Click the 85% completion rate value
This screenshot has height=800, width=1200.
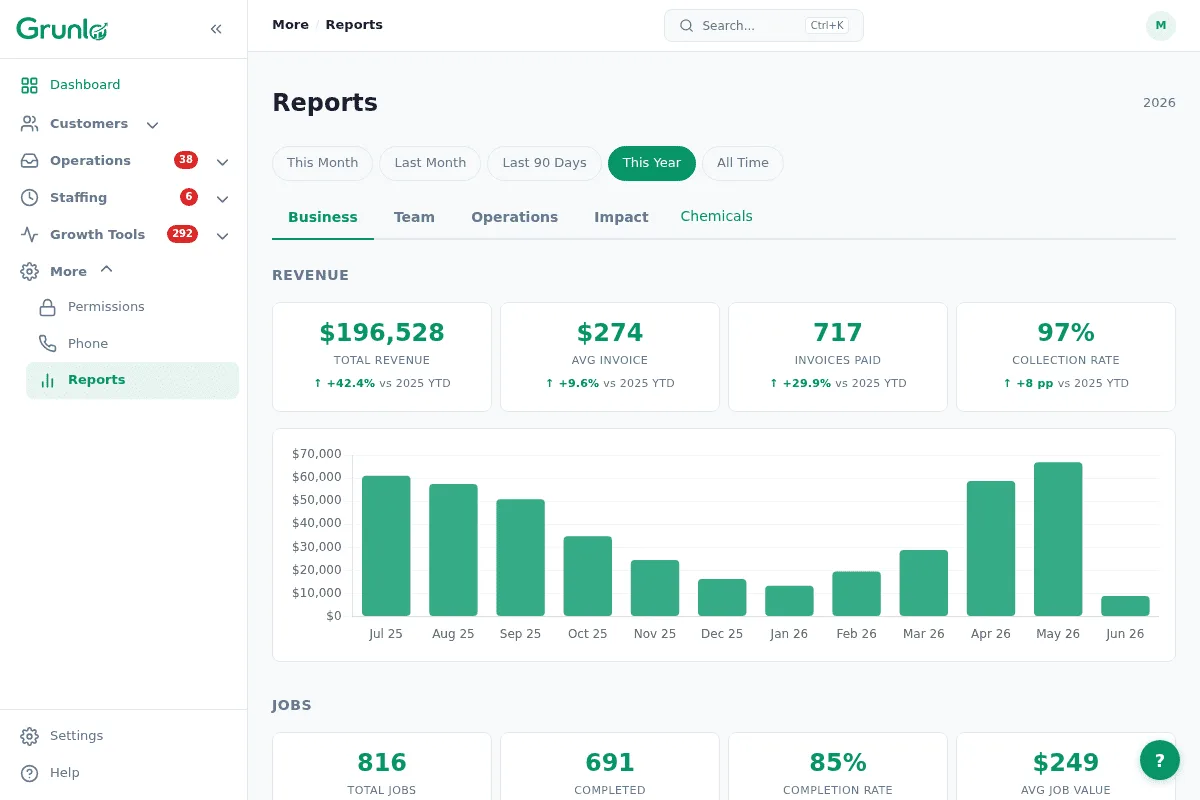(838, 763)
